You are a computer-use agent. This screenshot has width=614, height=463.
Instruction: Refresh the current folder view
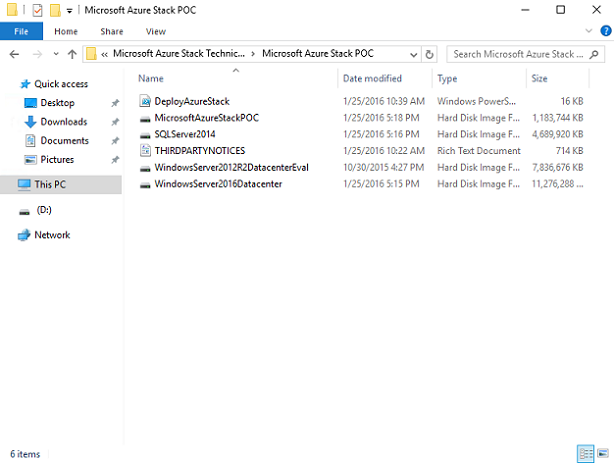429,54
